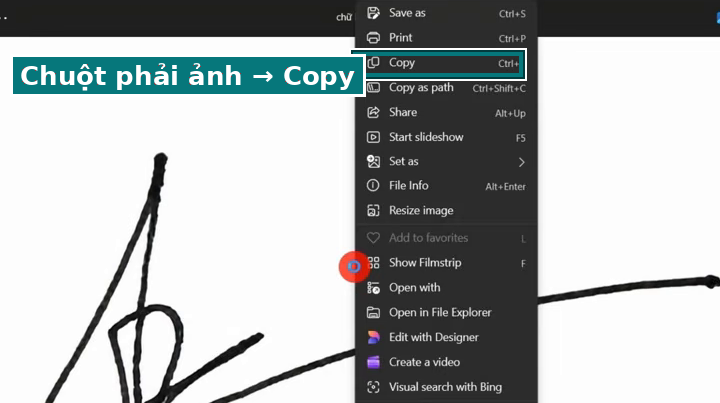
Task: Select Open with menu entry
Action: (x=446, y=288)
